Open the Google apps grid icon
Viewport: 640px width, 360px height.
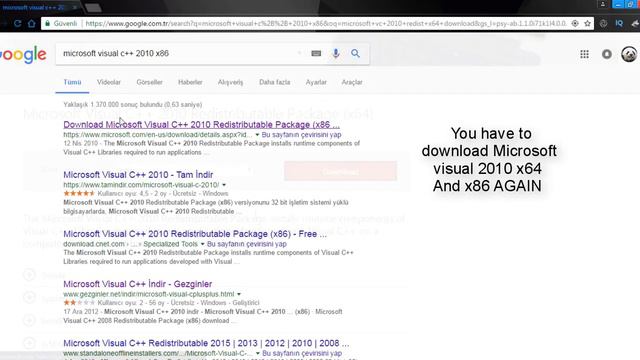[584, 54]
